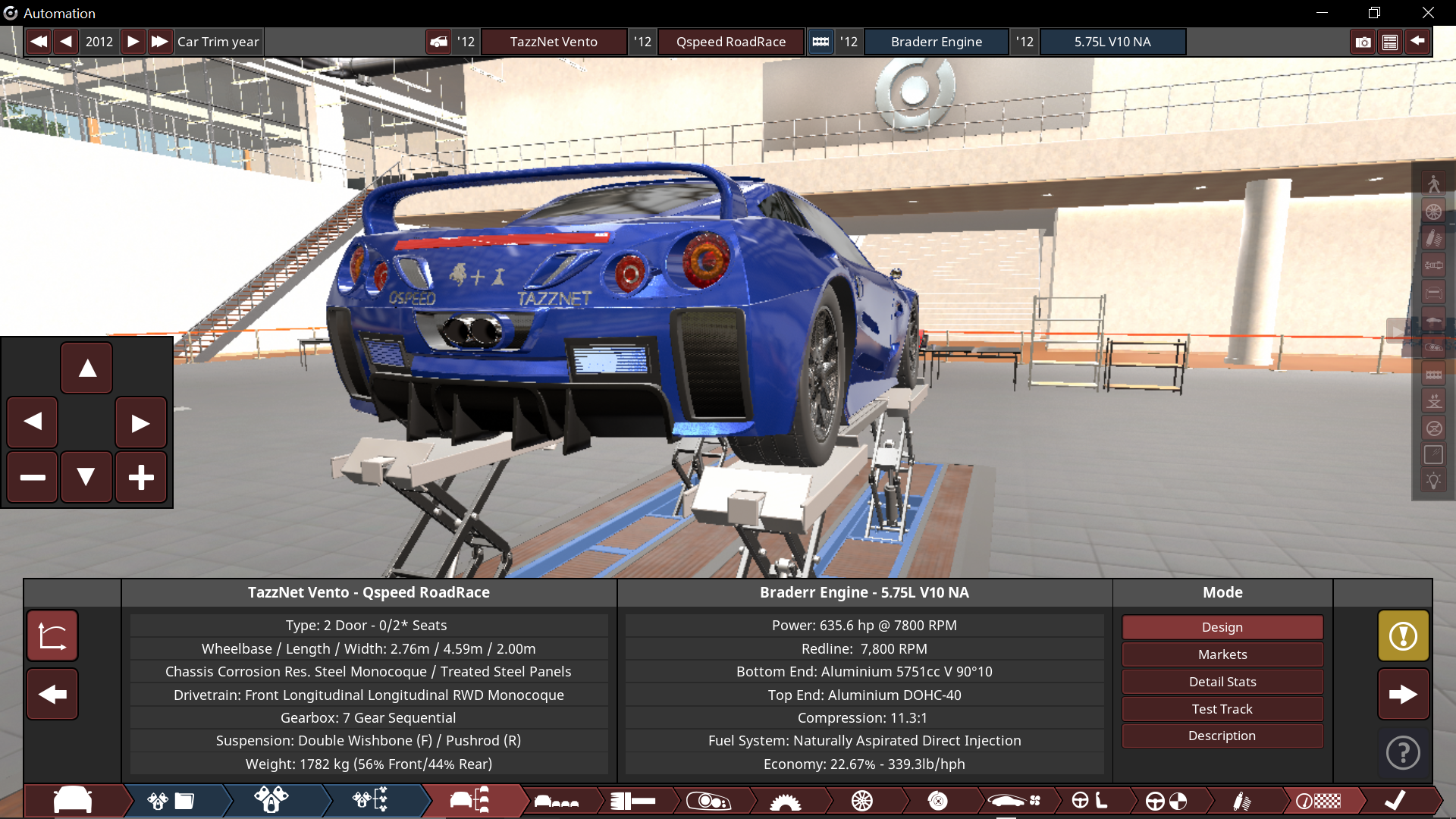Select Detail Stats mode
The height and width of the screenshot is (819, 1456).
pyautogui.click(x=1222, y=682)
